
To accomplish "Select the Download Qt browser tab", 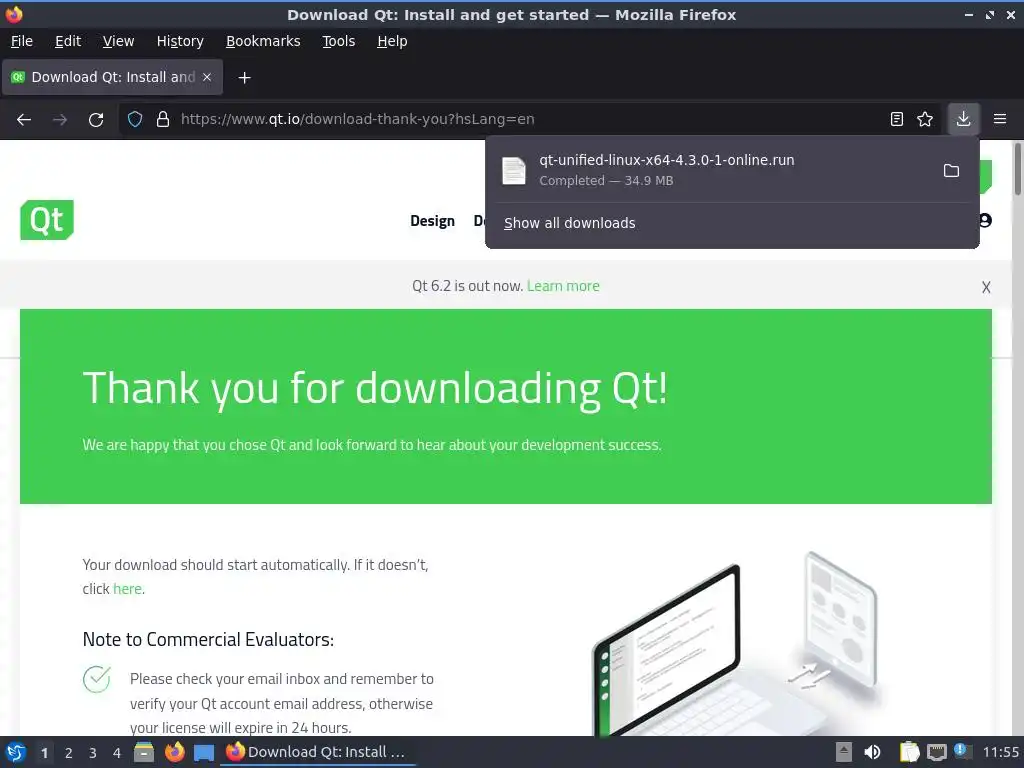I will pyautogui.click(x=112, y=77).
